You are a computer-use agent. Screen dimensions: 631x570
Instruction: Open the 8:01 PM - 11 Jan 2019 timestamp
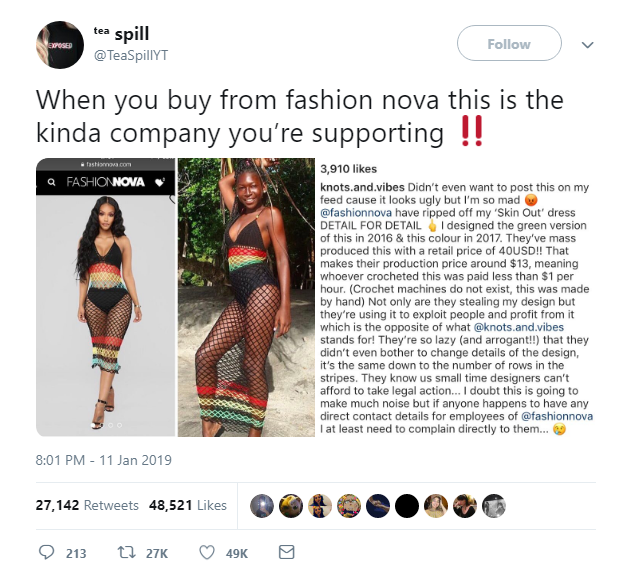[103, 460]
